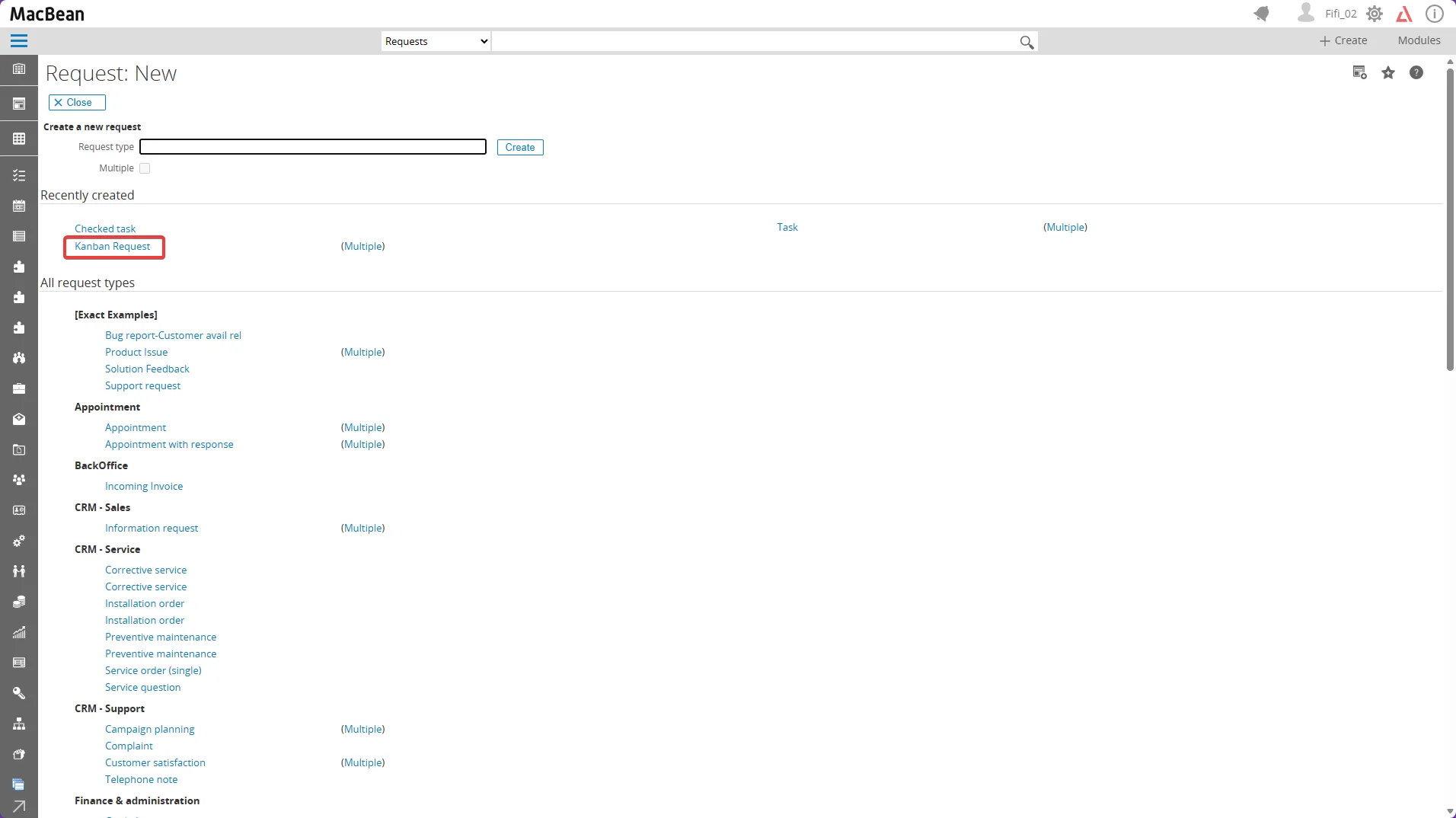Click the Close button
Image resolution: width=1456 pixels, height=818 pixels.
point(77,103)
